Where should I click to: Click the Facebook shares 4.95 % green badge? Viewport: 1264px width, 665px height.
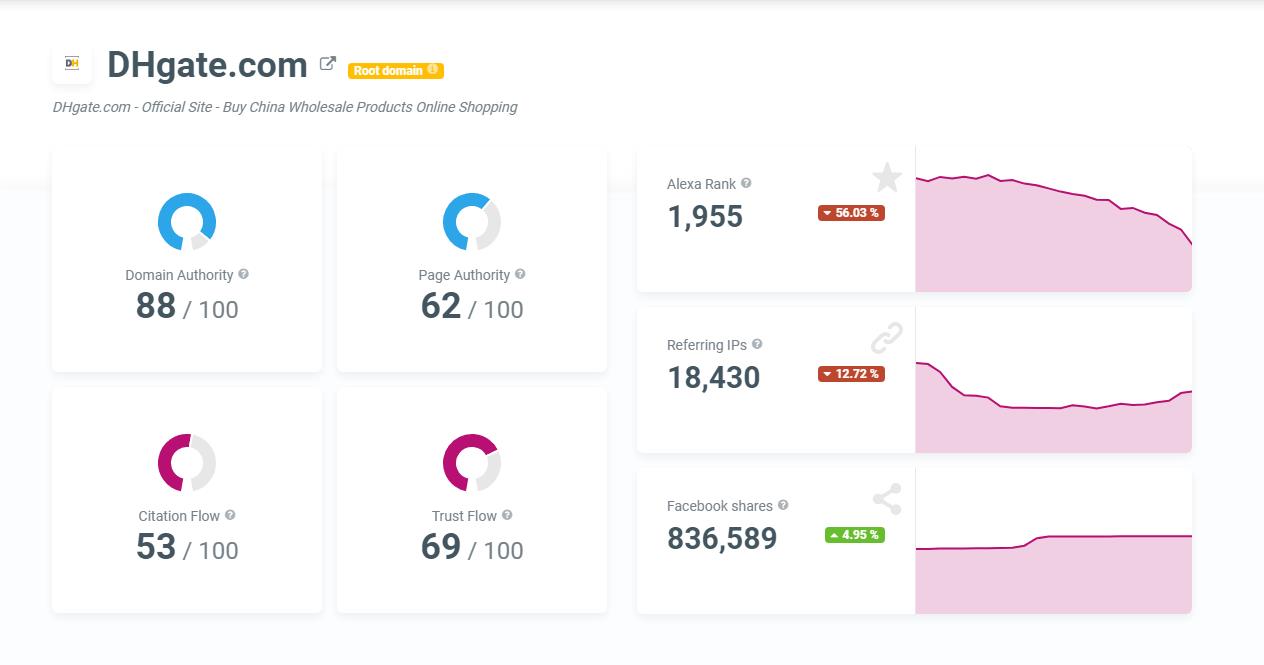pos(854,535)
